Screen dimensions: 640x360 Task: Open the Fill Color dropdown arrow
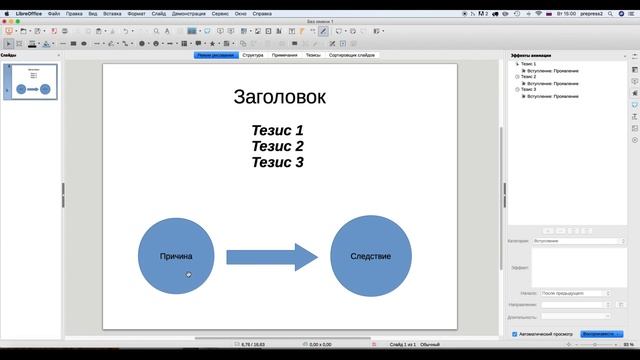coord(53,44)
